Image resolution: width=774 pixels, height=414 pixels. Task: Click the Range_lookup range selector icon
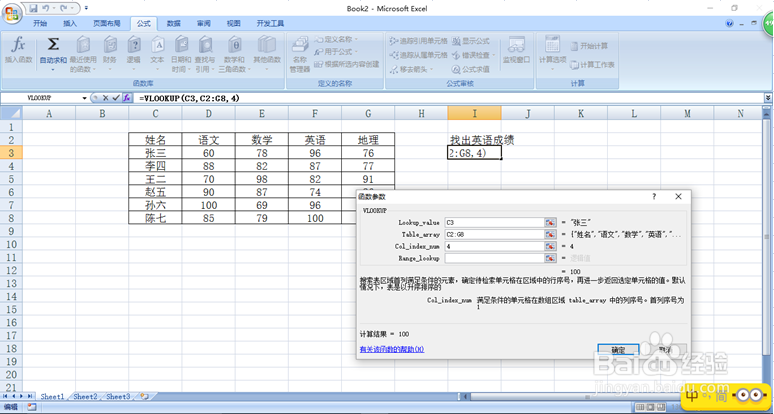pos(550,258)
